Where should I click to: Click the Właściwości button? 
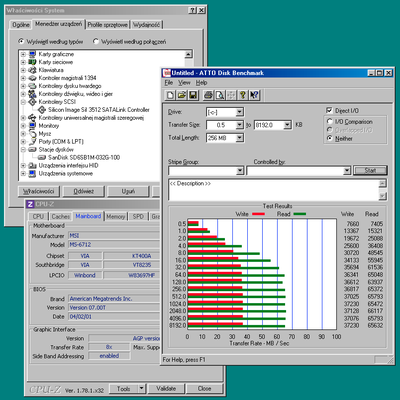pyautogui.click(x=39, y=191)
